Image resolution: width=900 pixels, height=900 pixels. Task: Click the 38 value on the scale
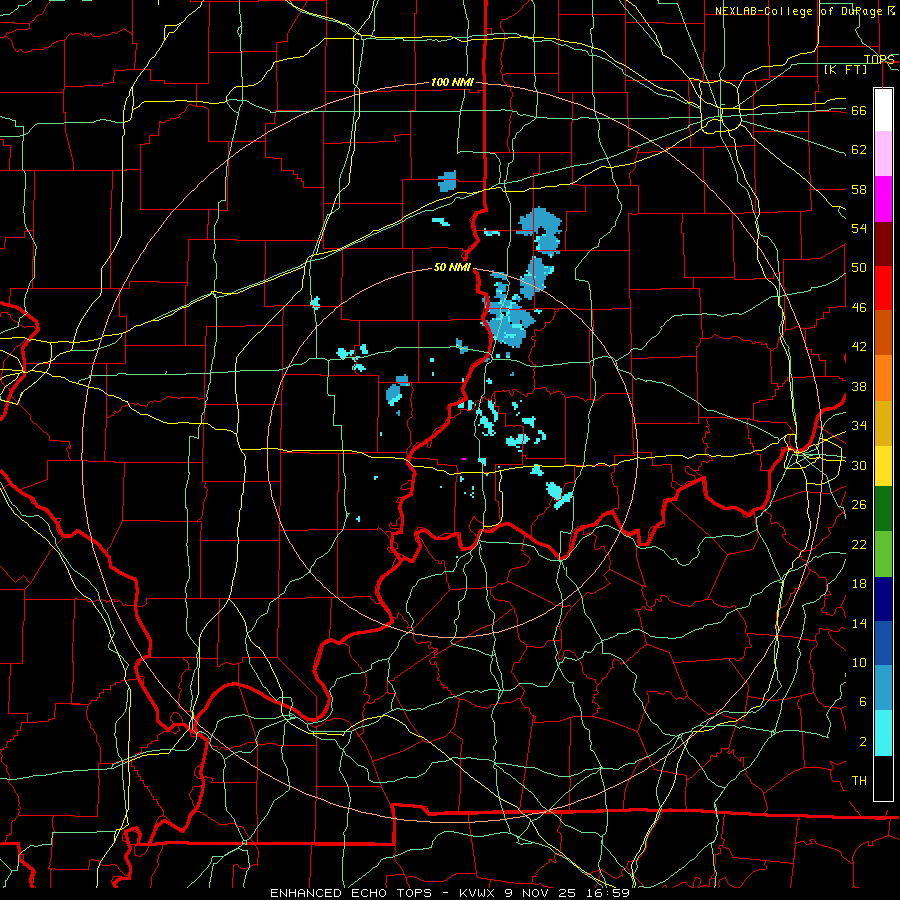(859, 386)
